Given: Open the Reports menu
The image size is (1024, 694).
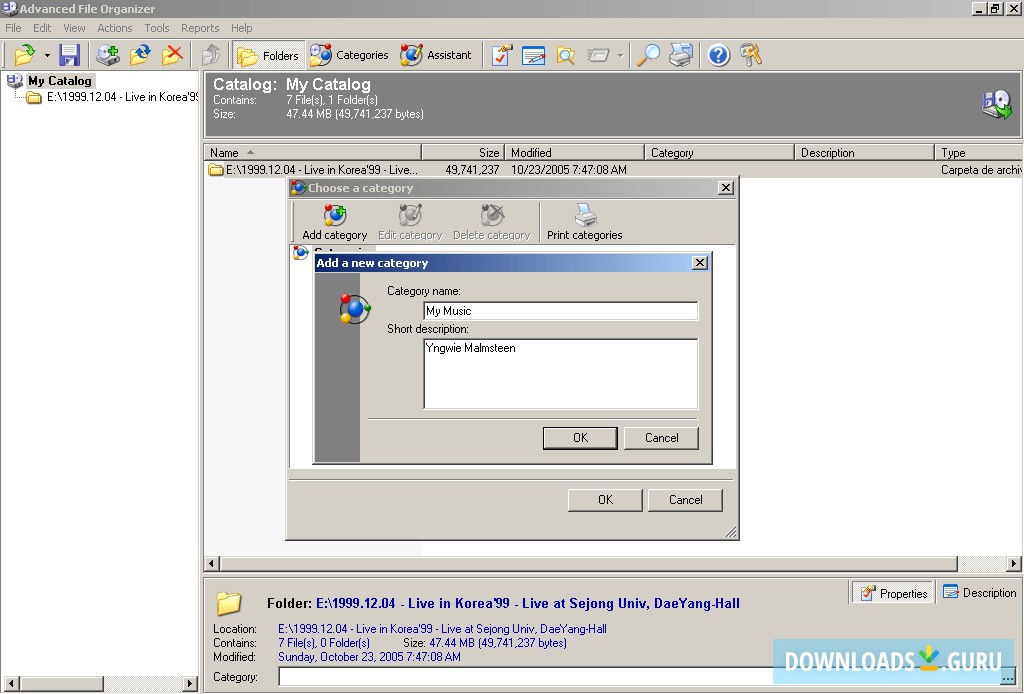Looking at the screenshot, I should (200, 28).
